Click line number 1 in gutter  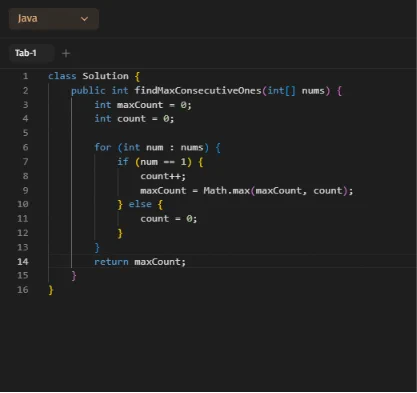25,76
